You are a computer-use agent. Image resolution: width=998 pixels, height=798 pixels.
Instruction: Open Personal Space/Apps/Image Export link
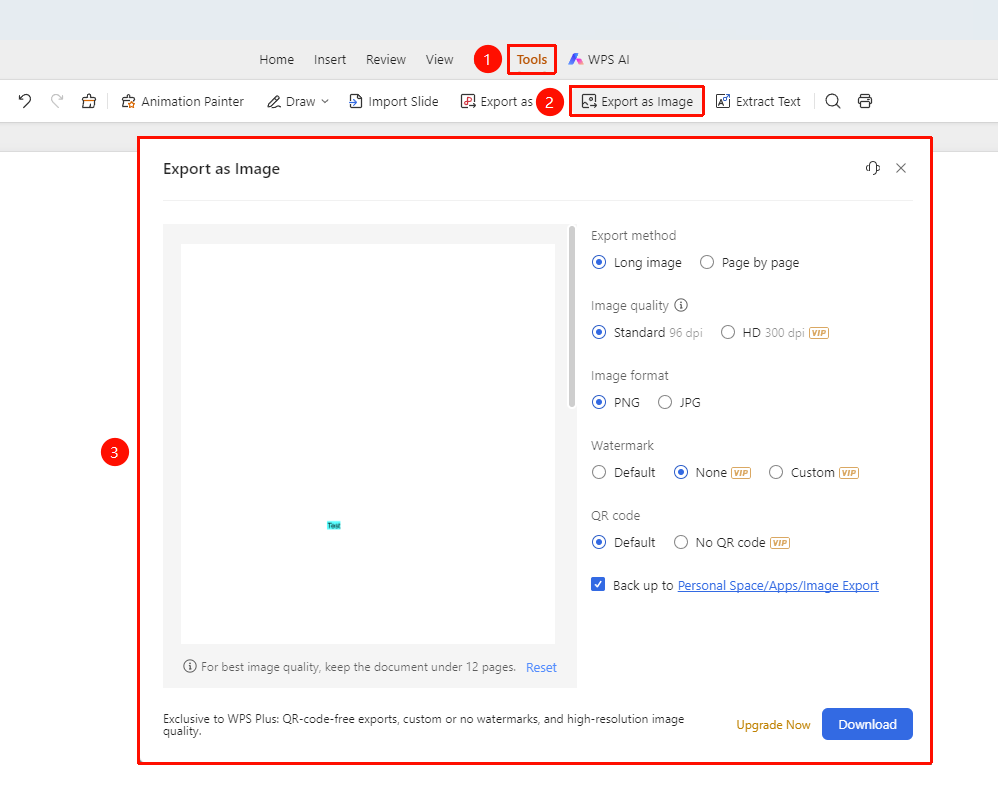click(x=778, y=585)
